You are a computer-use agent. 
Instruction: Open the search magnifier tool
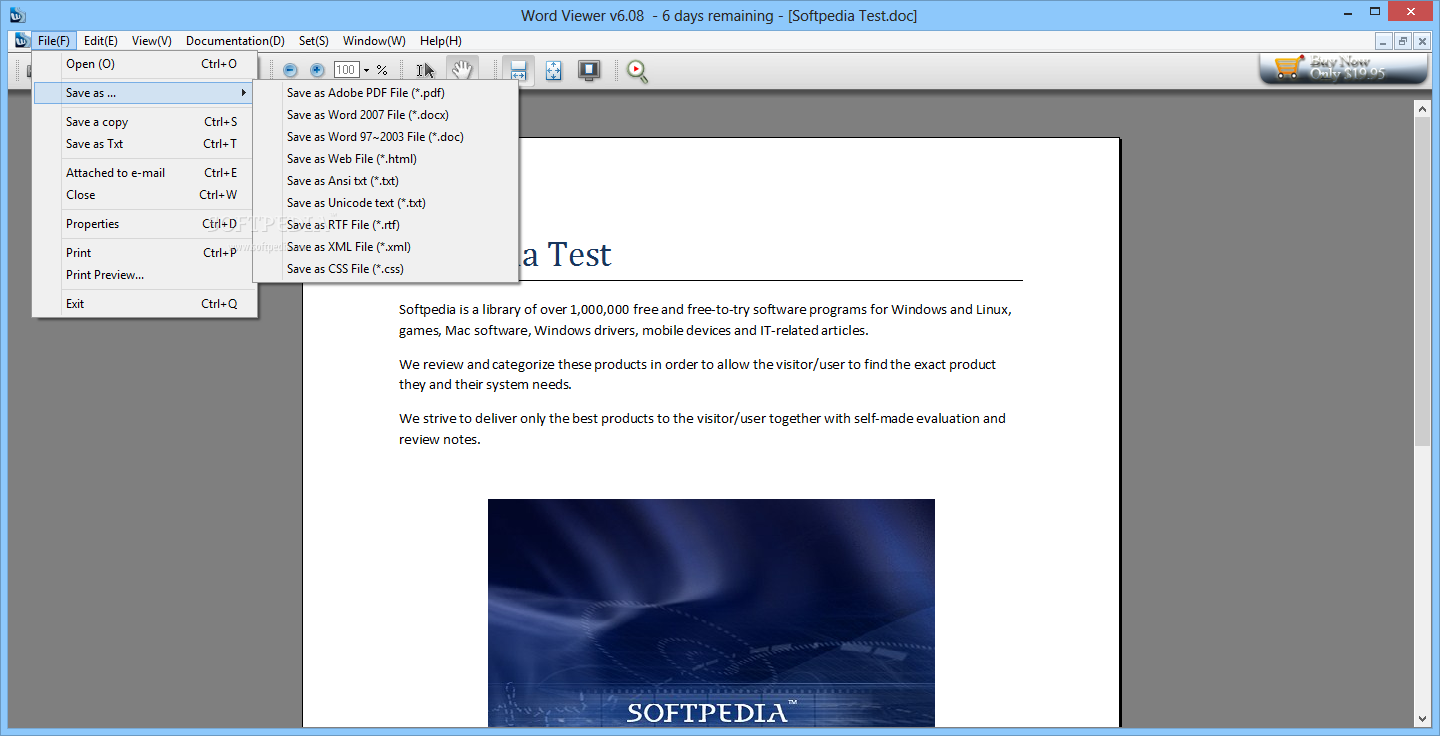pos(637,70)
